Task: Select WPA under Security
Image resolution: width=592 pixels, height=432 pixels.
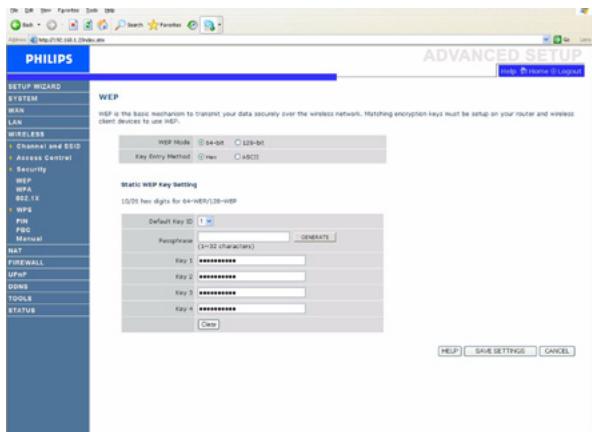Action: 23,189
